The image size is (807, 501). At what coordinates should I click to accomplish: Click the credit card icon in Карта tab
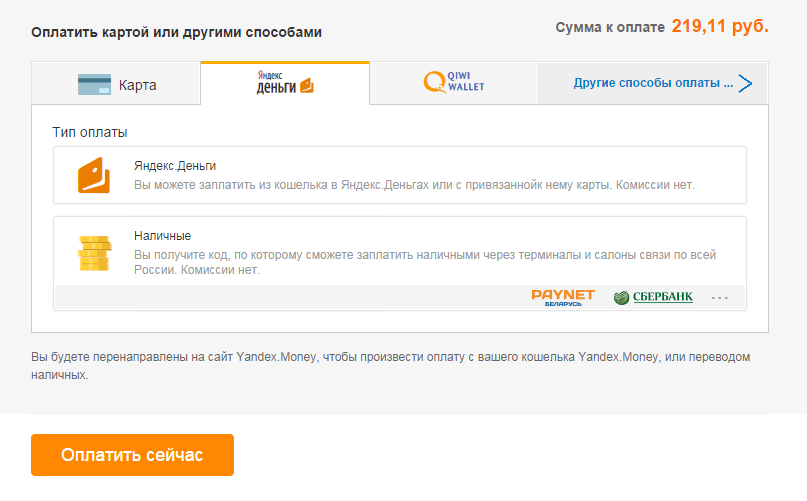coord(94,84)
